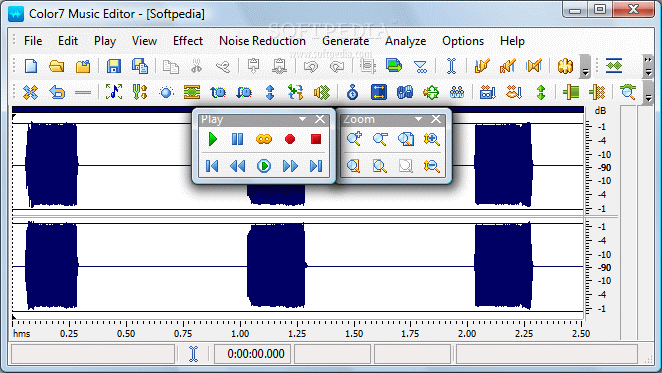Click the green plug with gold bar icon
Image resolution: width=662 pixels, height=373 pixels.
point(570,92)
